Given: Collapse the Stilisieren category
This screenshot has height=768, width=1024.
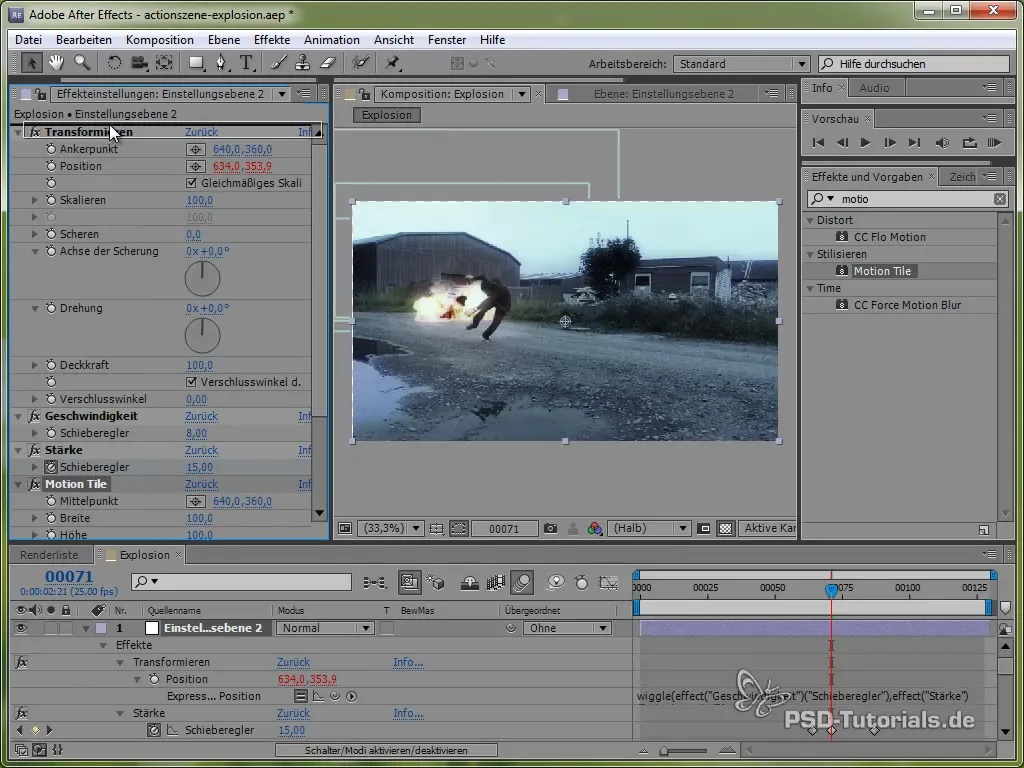Looking at the screenshot, I should pyautogui.click(x=810, y=254).
